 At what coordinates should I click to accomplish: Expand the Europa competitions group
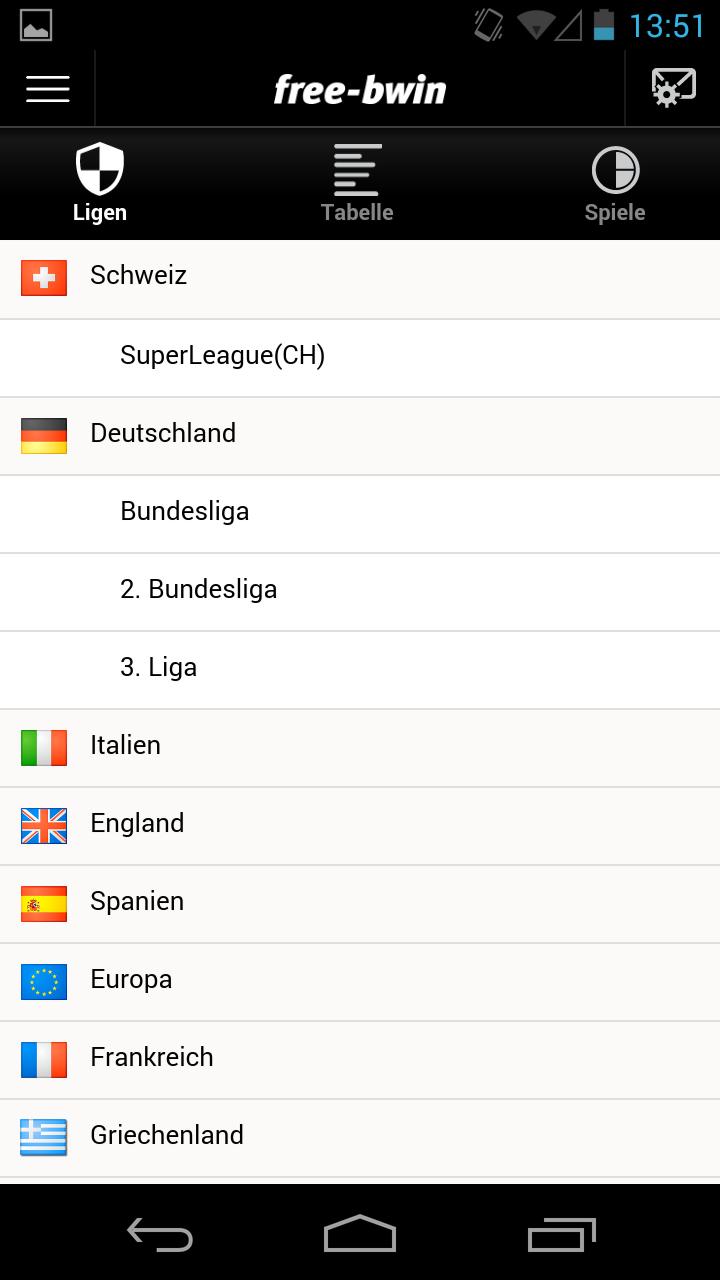(360, 980)
